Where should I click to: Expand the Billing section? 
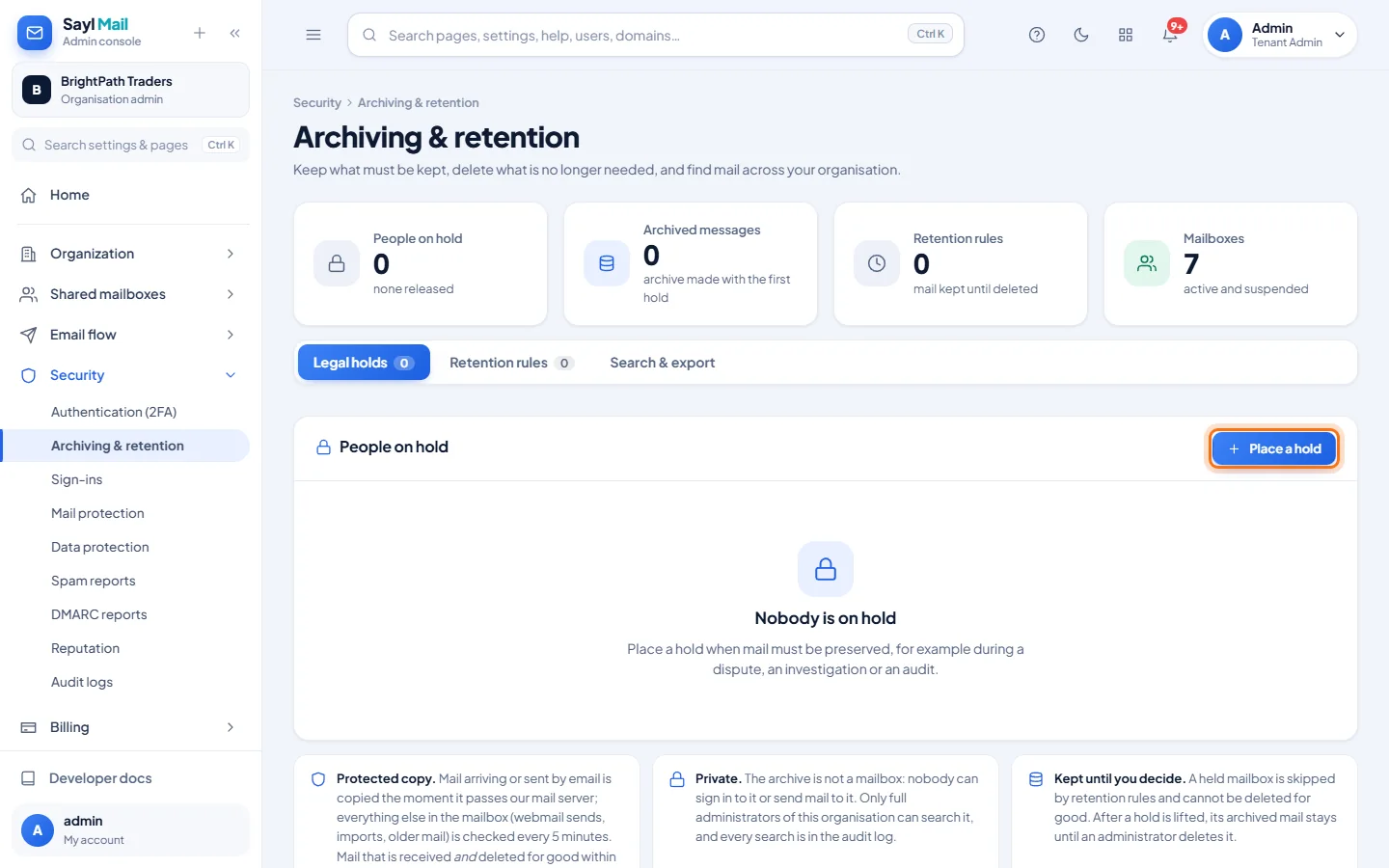[x=130, y=727]
